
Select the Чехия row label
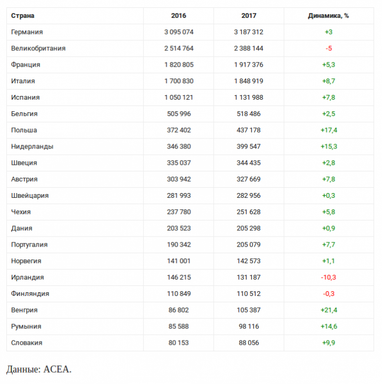pos(21,212)
